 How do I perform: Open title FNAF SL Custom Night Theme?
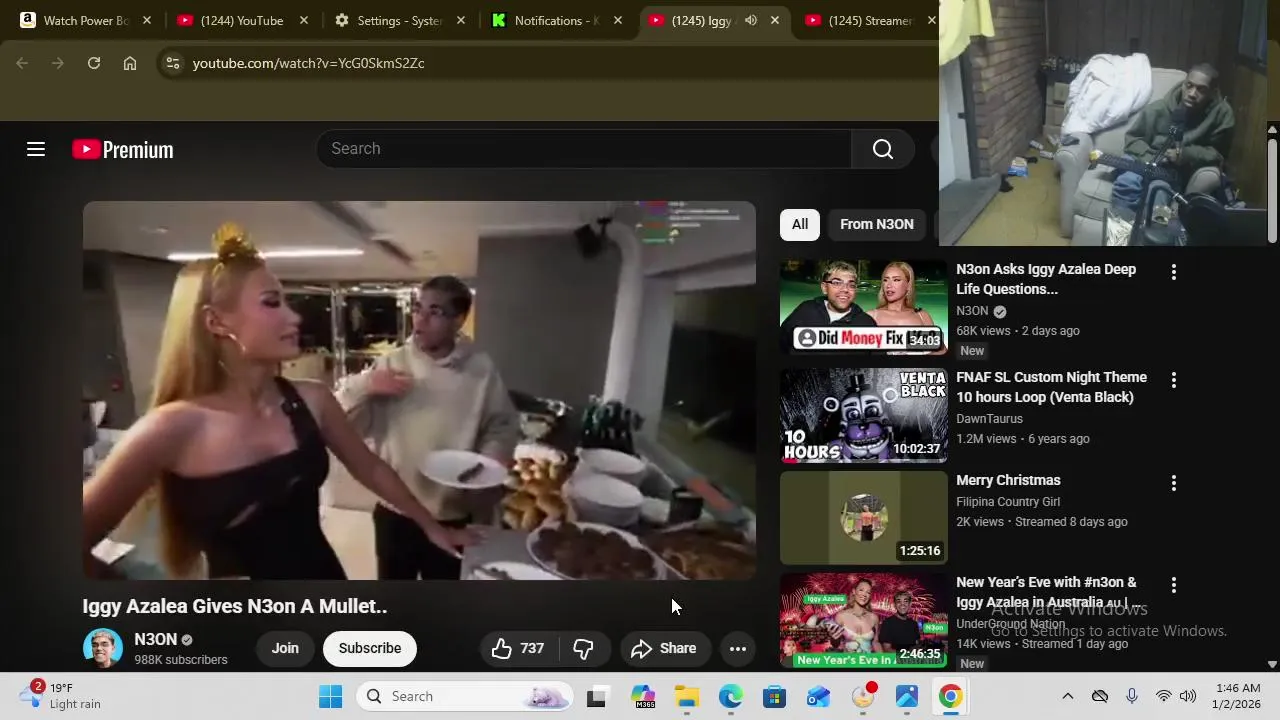point(1051,387)
